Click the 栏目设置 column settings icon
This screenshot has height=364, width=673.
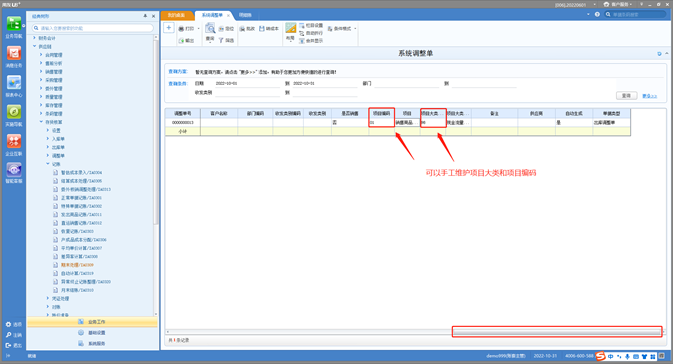tap(302, 25)
